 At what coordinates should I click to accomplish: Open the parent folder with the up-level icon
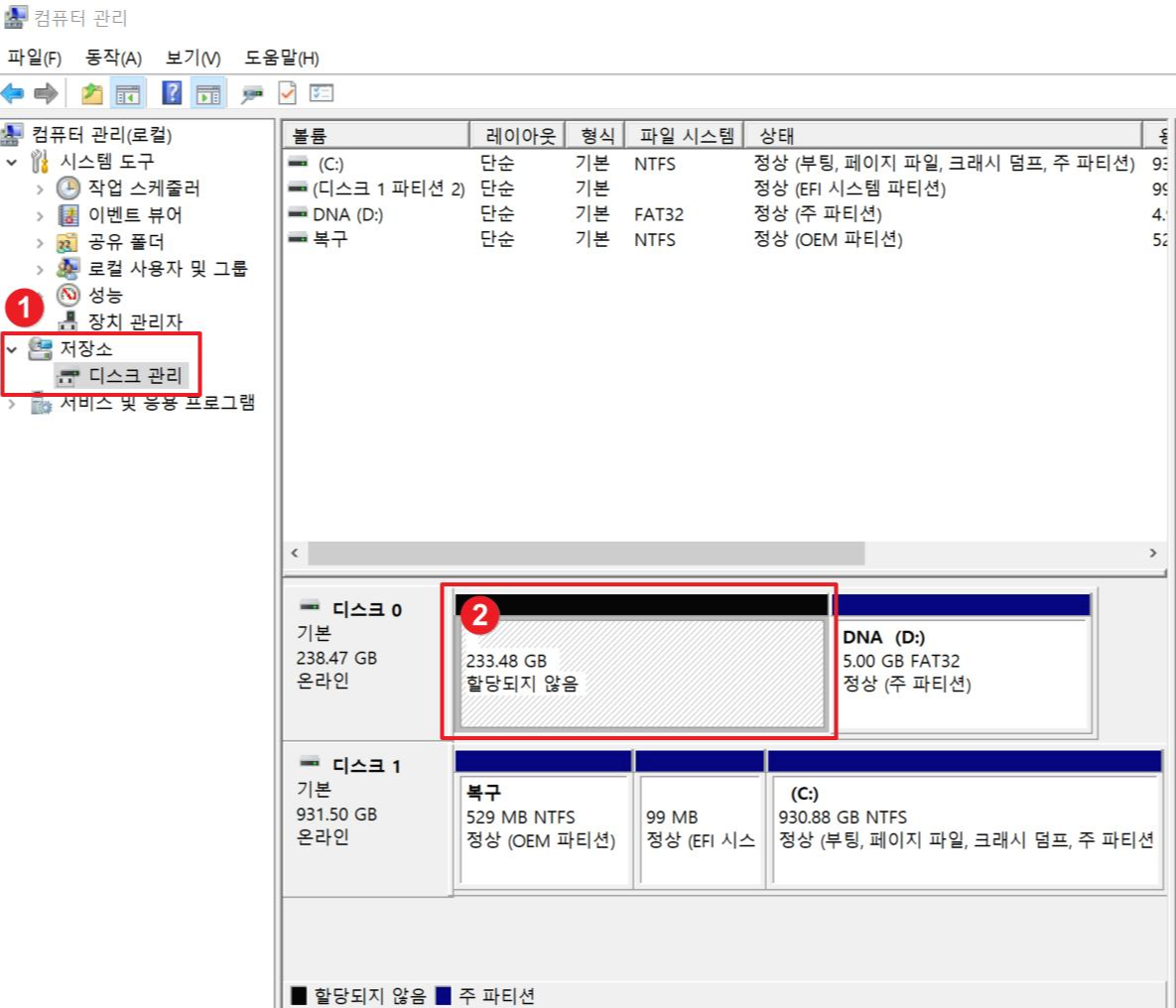point(93,93)
